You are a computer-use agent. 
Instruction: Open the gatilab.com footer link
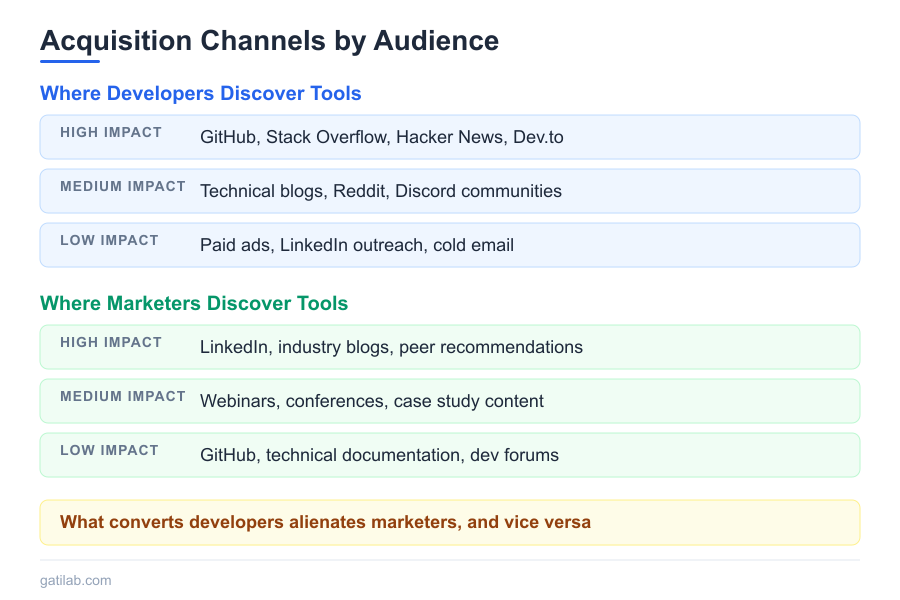(x=75, y=580)
